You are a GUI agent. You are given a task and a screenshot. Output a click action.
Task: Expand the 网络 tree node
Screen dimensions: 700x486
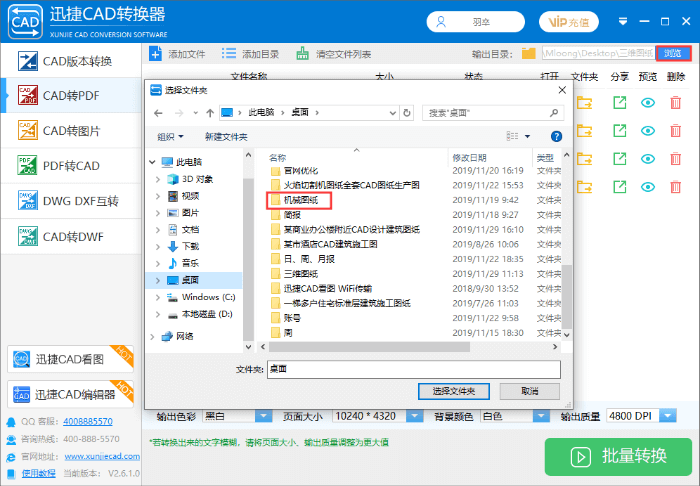[x=152, y=336]
